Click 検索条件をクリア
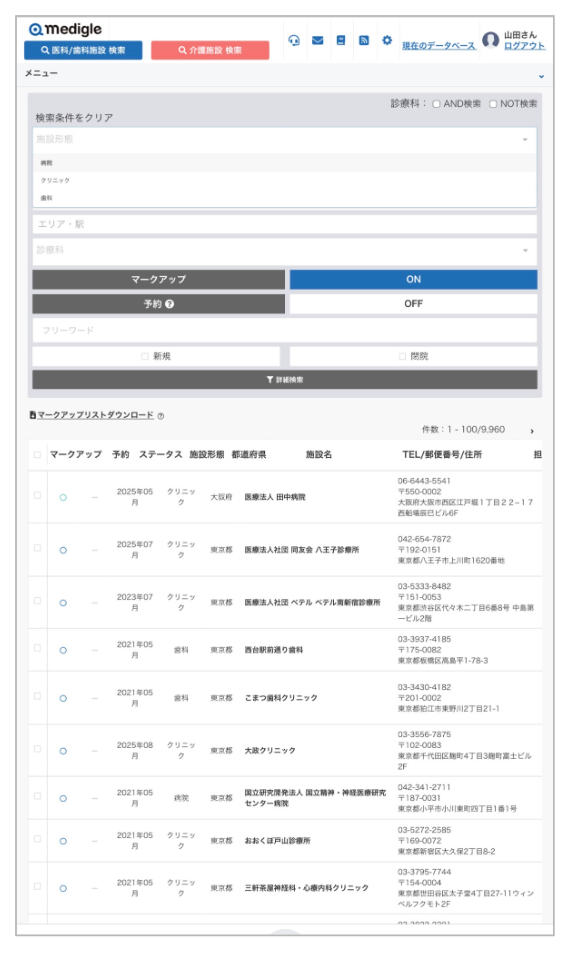This screenshot has height=954, width=570. (74, 117)
